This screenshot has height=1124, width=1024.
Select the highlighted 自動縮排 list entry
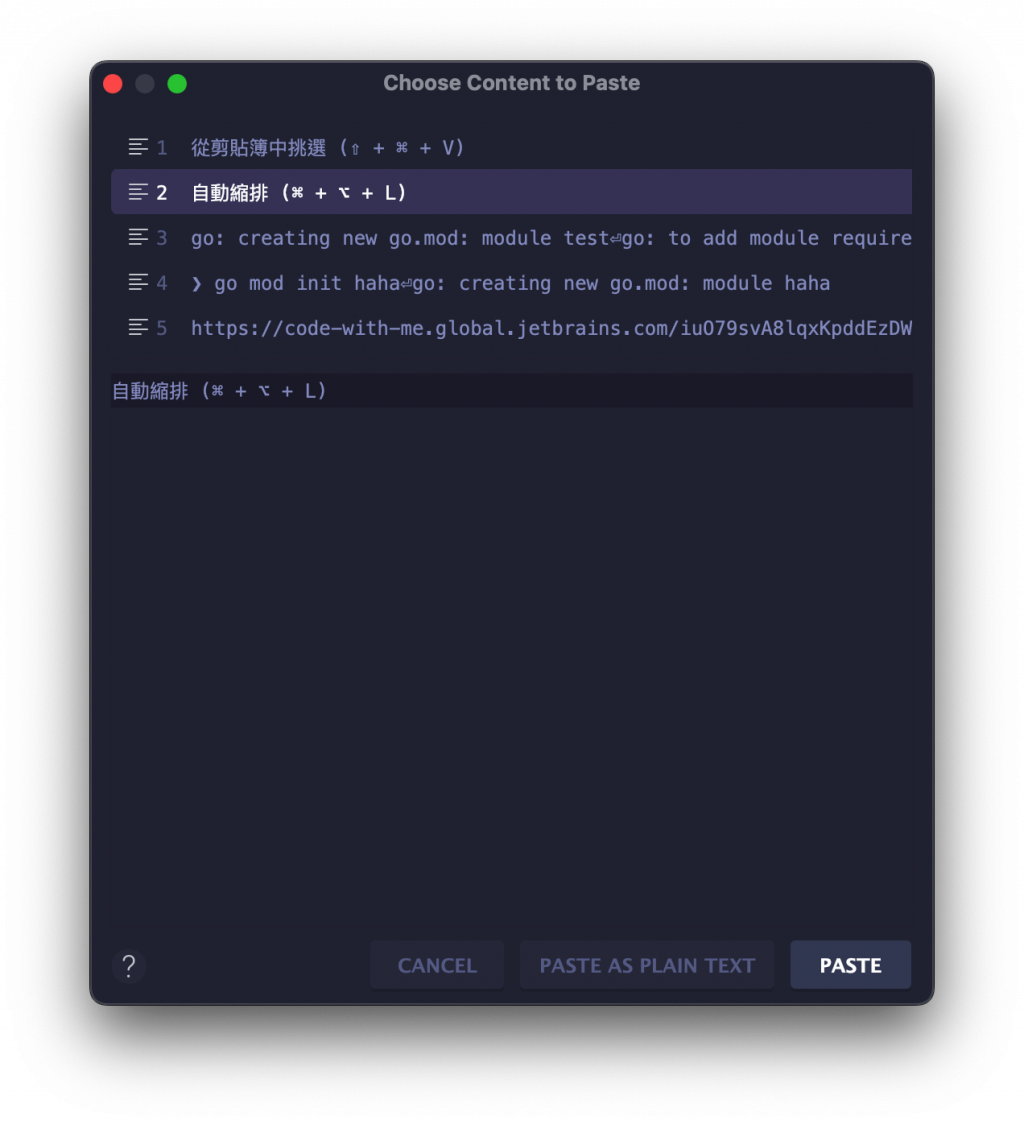click(300, 193)
